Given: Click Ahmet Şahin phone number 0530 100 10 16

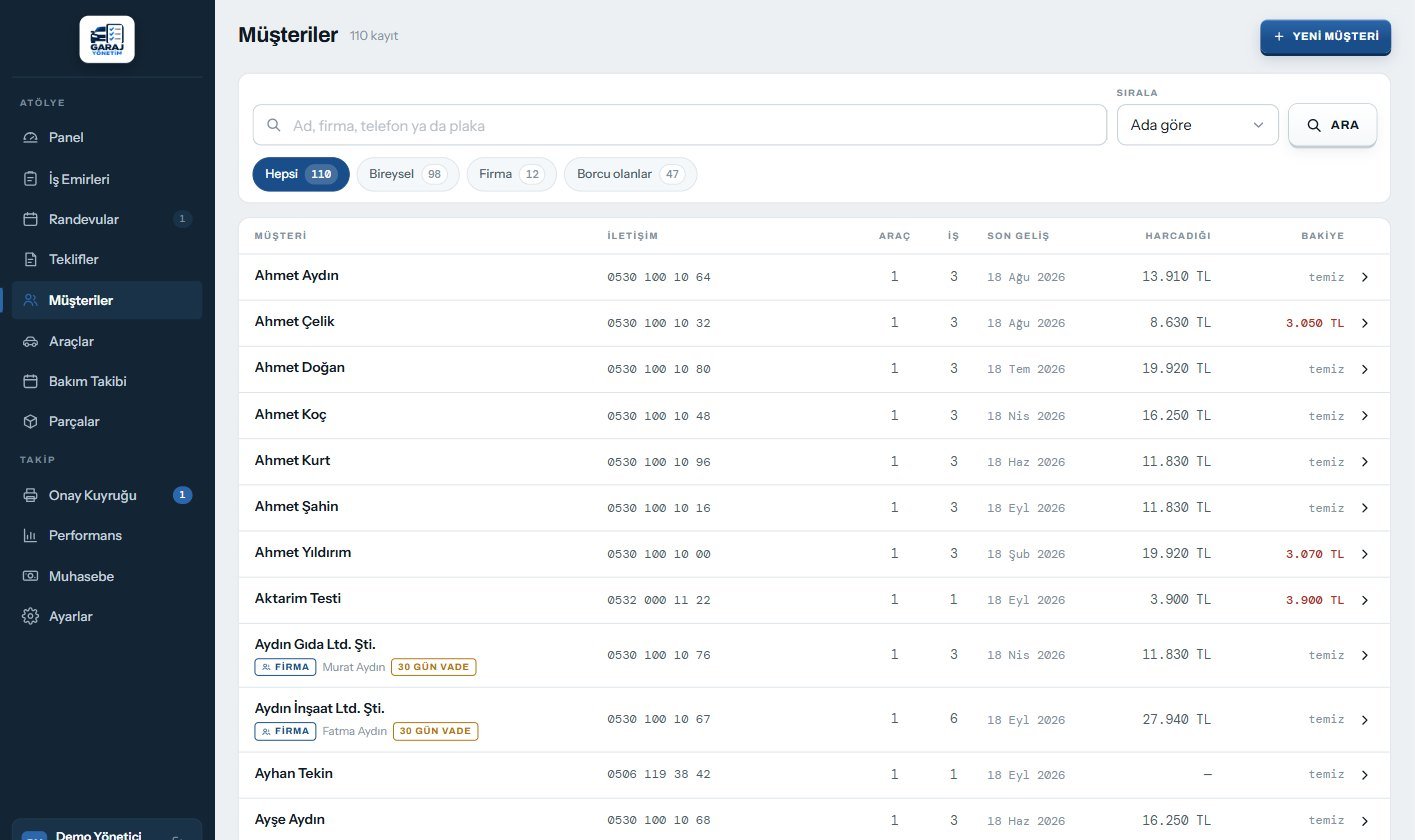Looking at the screenshot, I should click(659, 508).
